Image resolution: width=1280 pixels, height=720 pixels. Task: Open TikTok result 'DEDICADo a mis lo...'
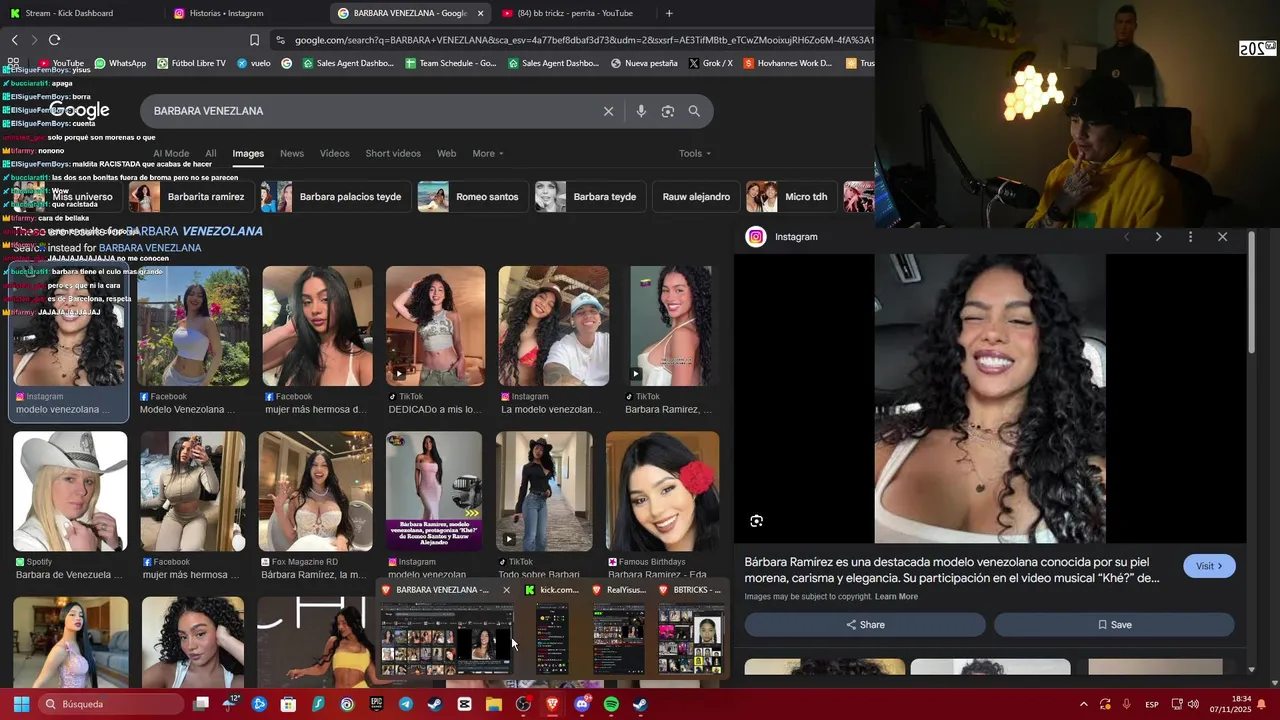point(435,341)
